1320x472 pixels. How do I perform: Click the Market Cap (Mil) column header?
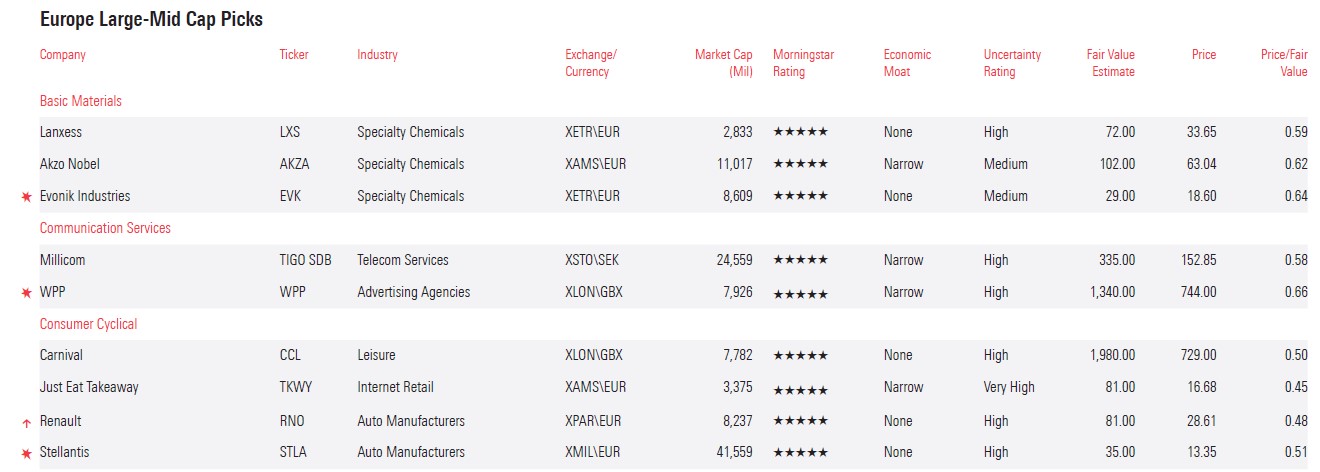pyautogui.click(x=723, y=63)
